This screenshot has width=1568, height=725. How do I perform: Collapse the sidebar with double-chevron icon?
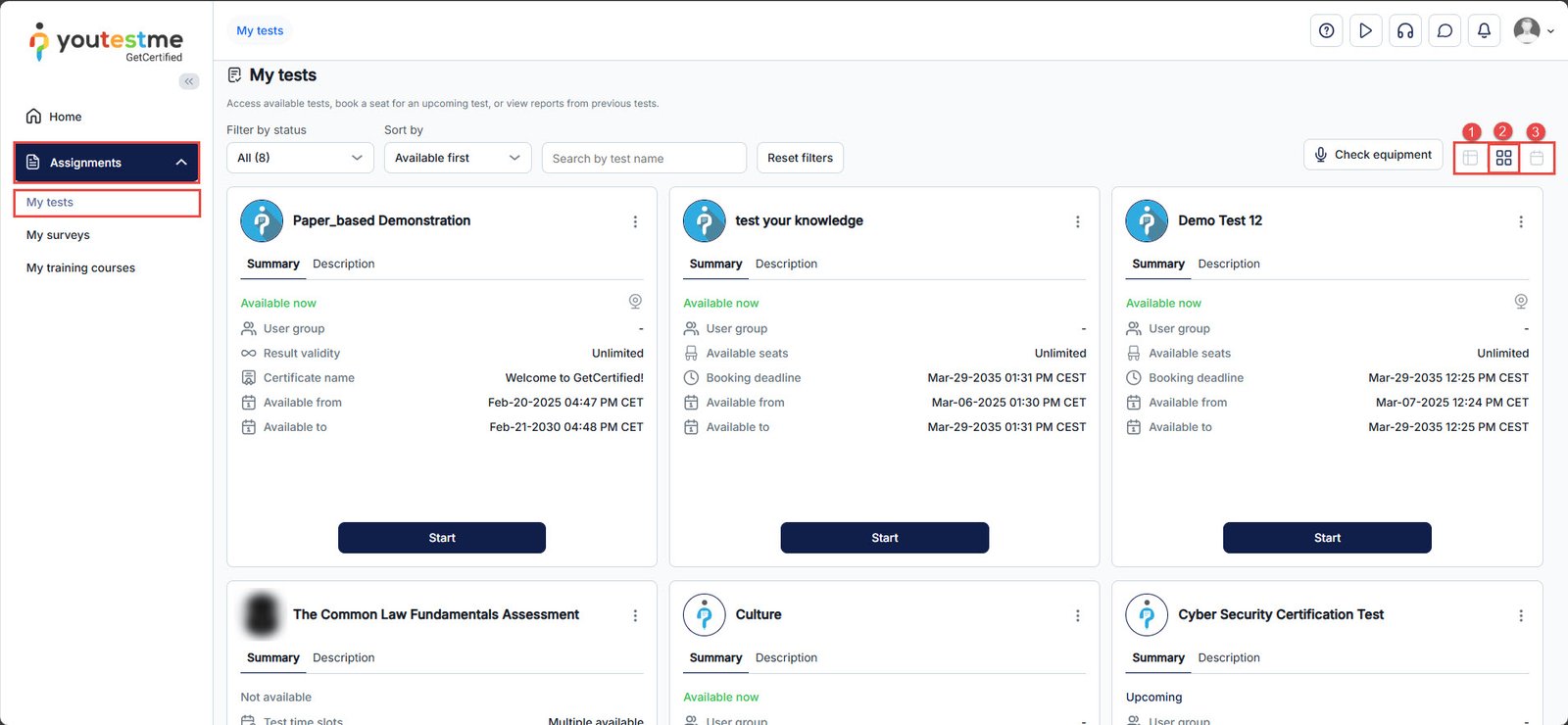pyautogui.click(x=189, y=81)
